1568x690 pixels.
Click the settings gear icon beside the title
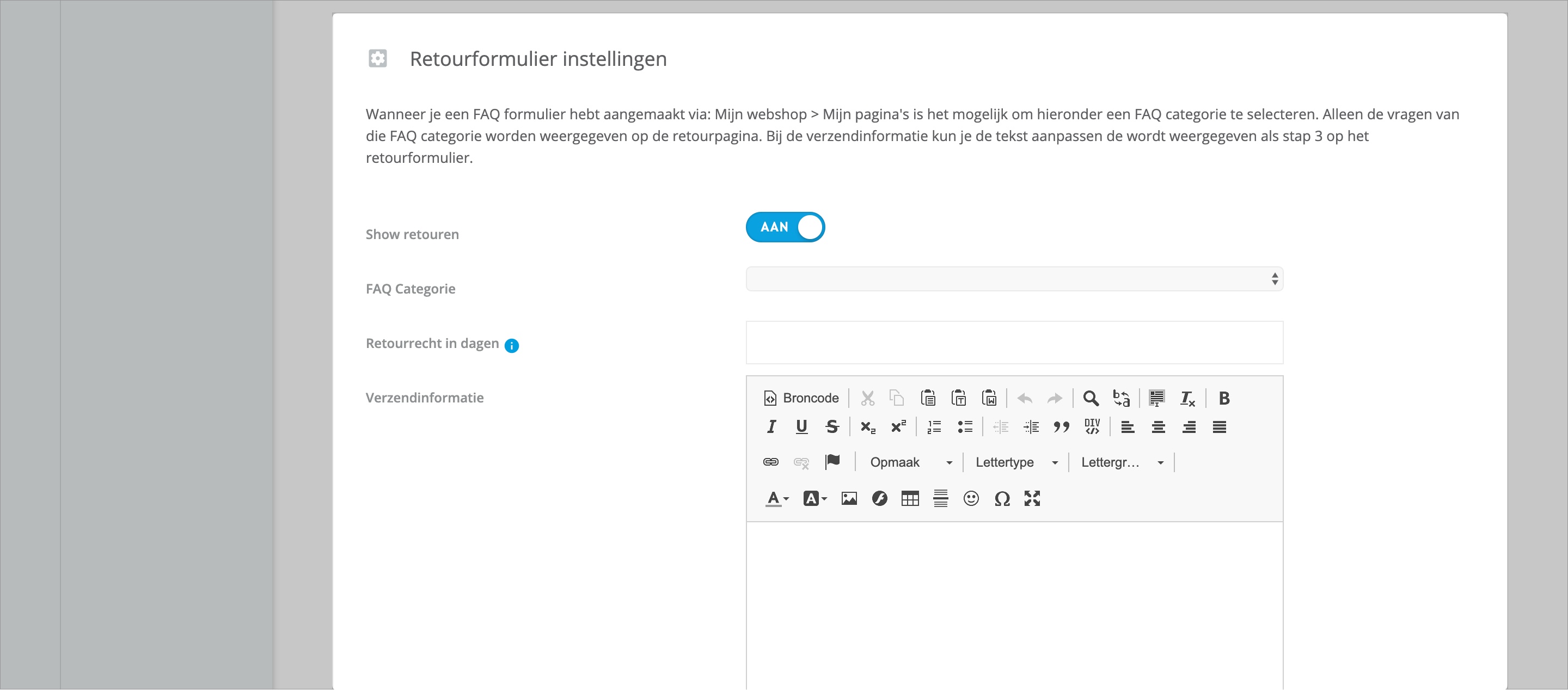coord(377,58)
